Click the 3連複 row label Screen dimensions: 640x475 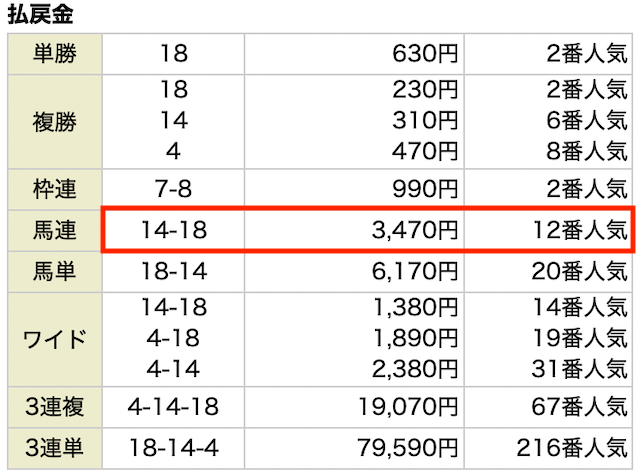(55, 407)
